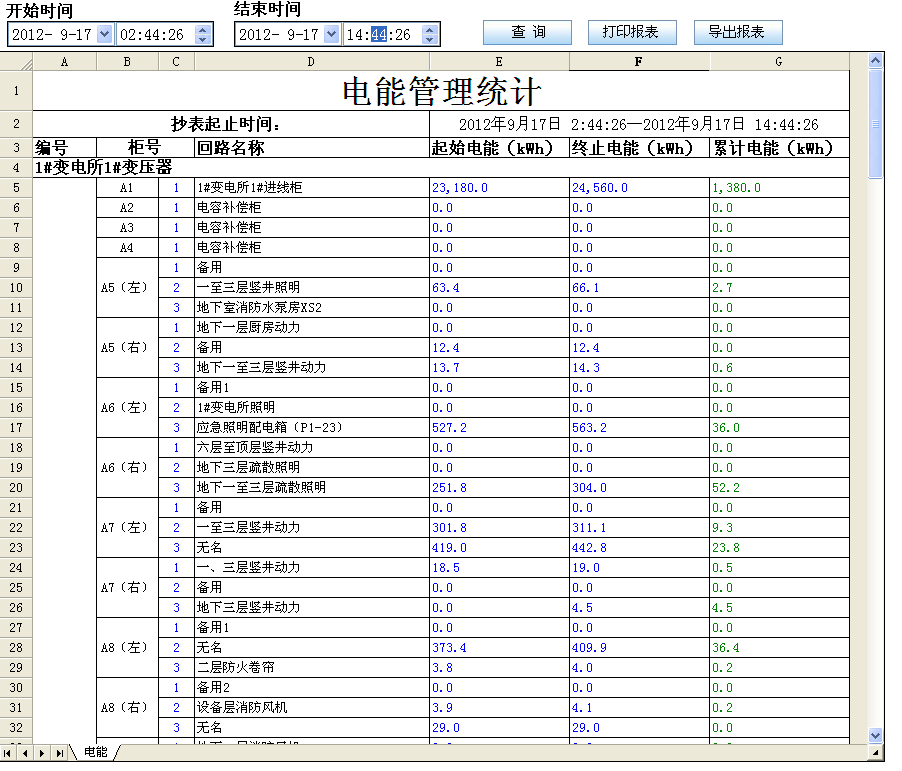Switch to the 电能 sheet tab
902x771 pixels.
(96, 752)
